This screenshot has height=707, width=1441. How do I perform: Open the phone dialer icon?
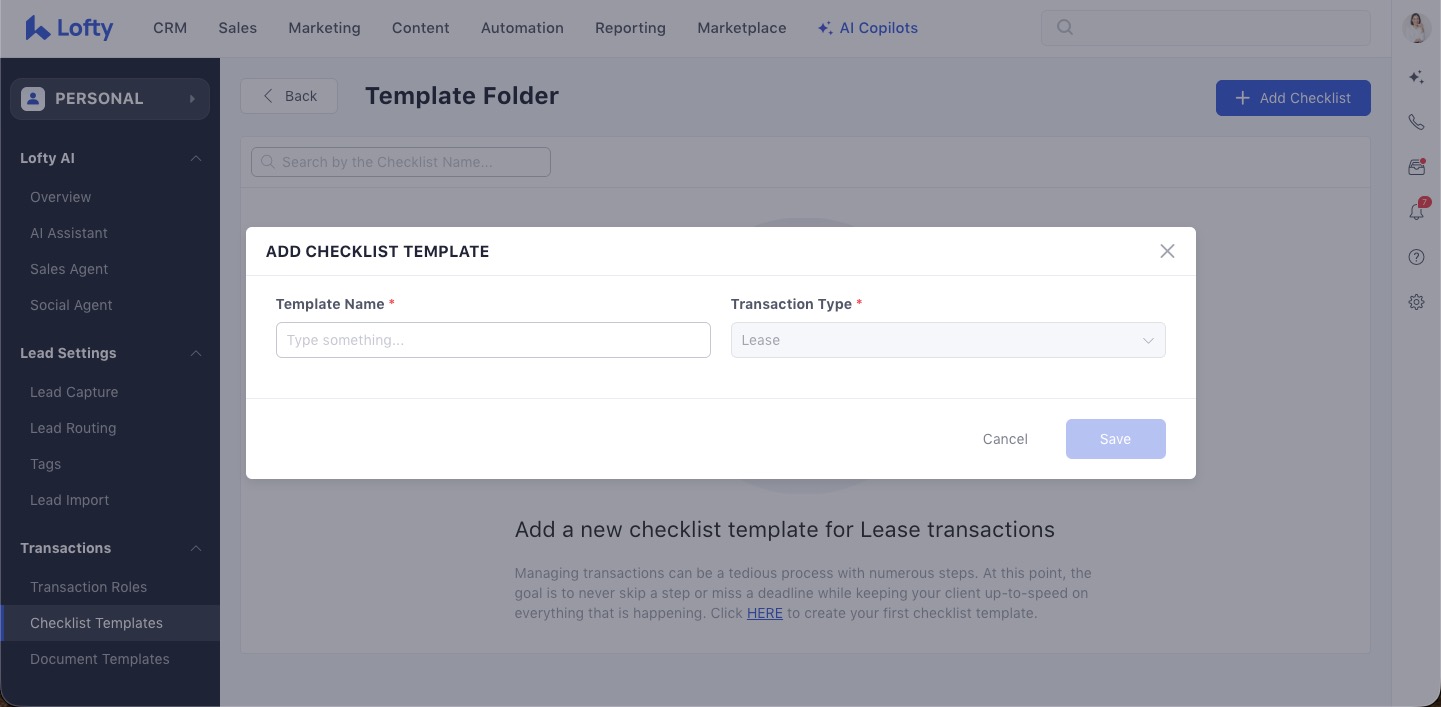(1416, 122)
